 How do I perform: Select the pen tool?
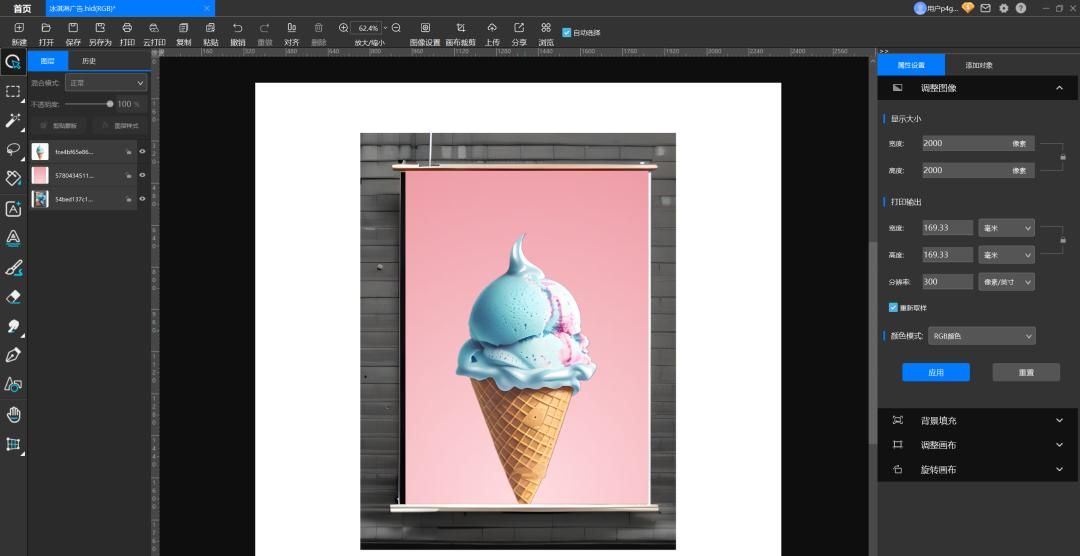pos(13,355)
